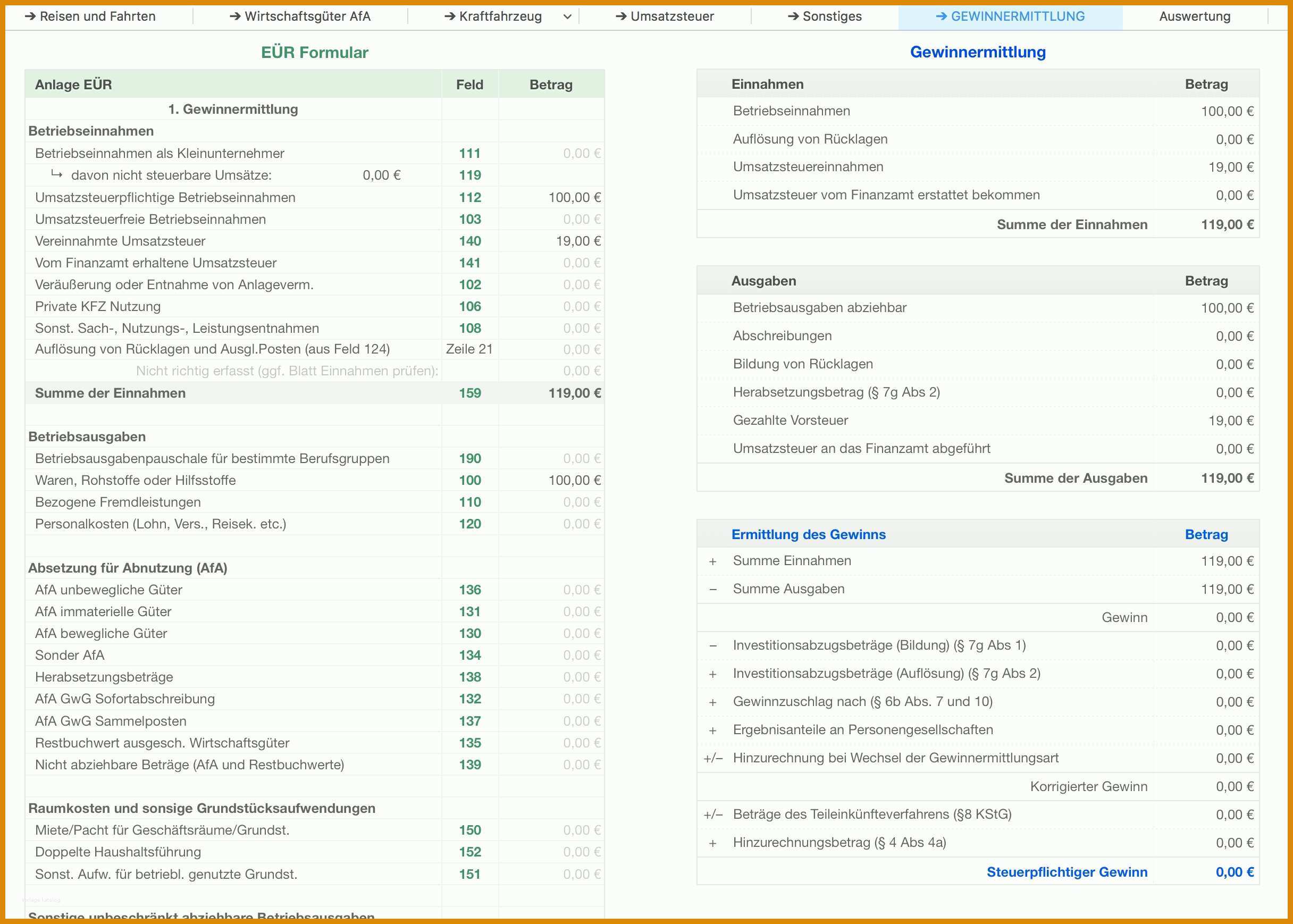The height and width of the screenshot is (924, 1293).
Task: Select field number 130
Action: click(470, 633)
